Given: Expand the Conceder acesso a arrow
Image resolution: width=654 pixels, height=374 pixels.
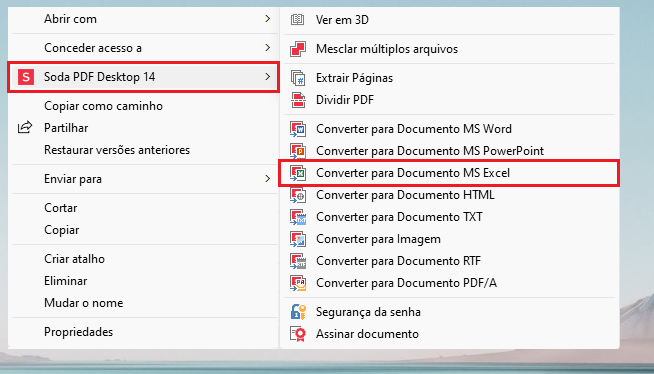Looking at the screenshot, I should tap(267, 48).
